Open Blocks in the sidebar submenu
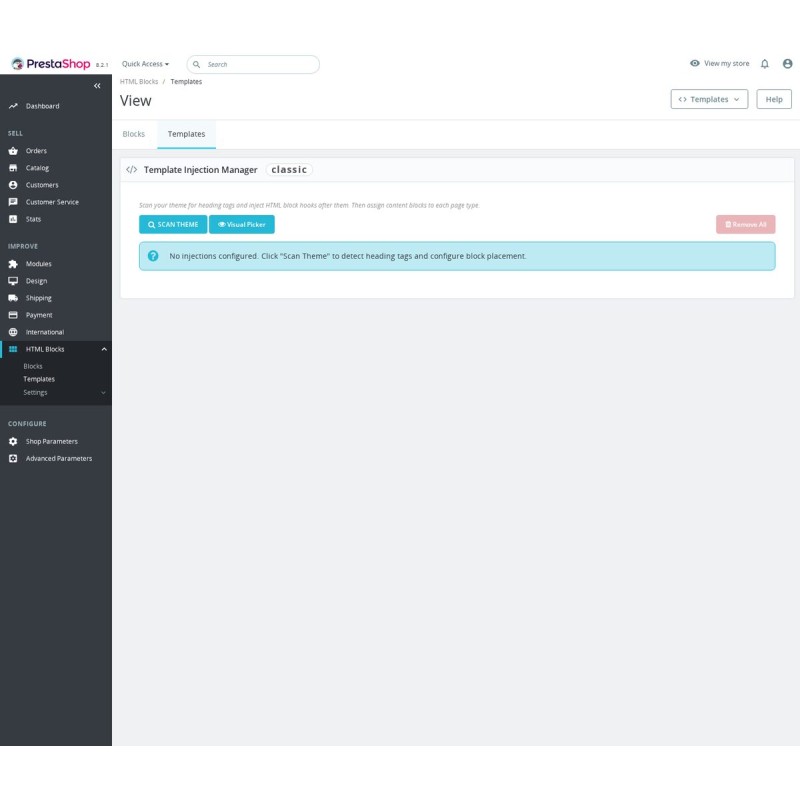This screenshot has width=800, height=800. pos(33,366)
